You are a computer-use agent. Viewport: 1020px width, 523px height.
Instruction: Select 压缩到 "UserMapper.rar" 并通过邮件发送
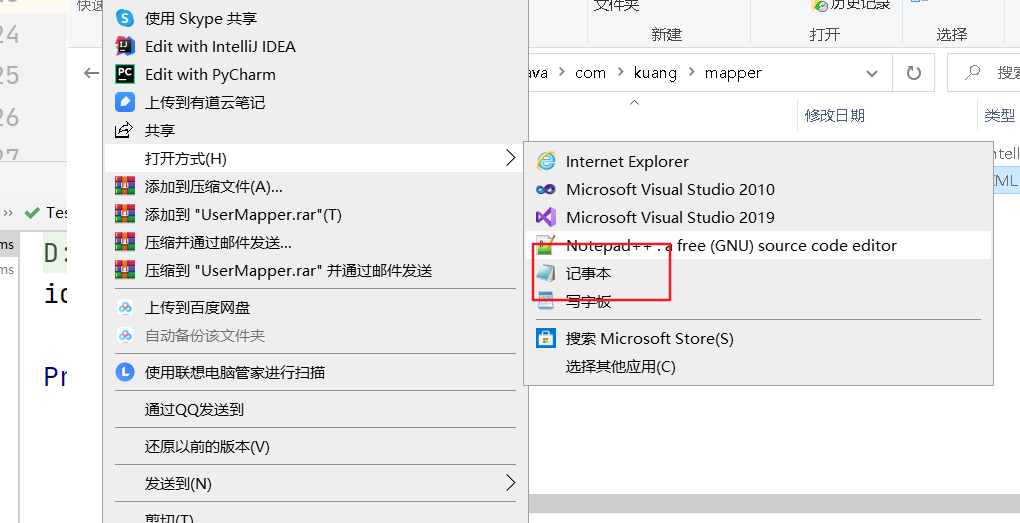pyautogui.click(x=315, y=270)
